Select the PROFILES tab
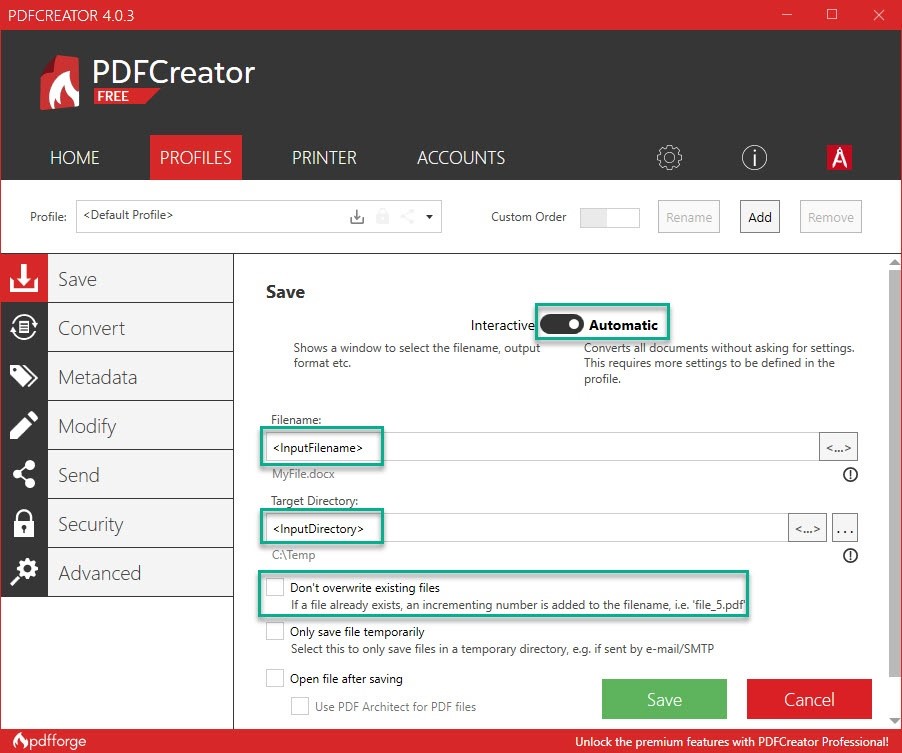 coord(196,158)
